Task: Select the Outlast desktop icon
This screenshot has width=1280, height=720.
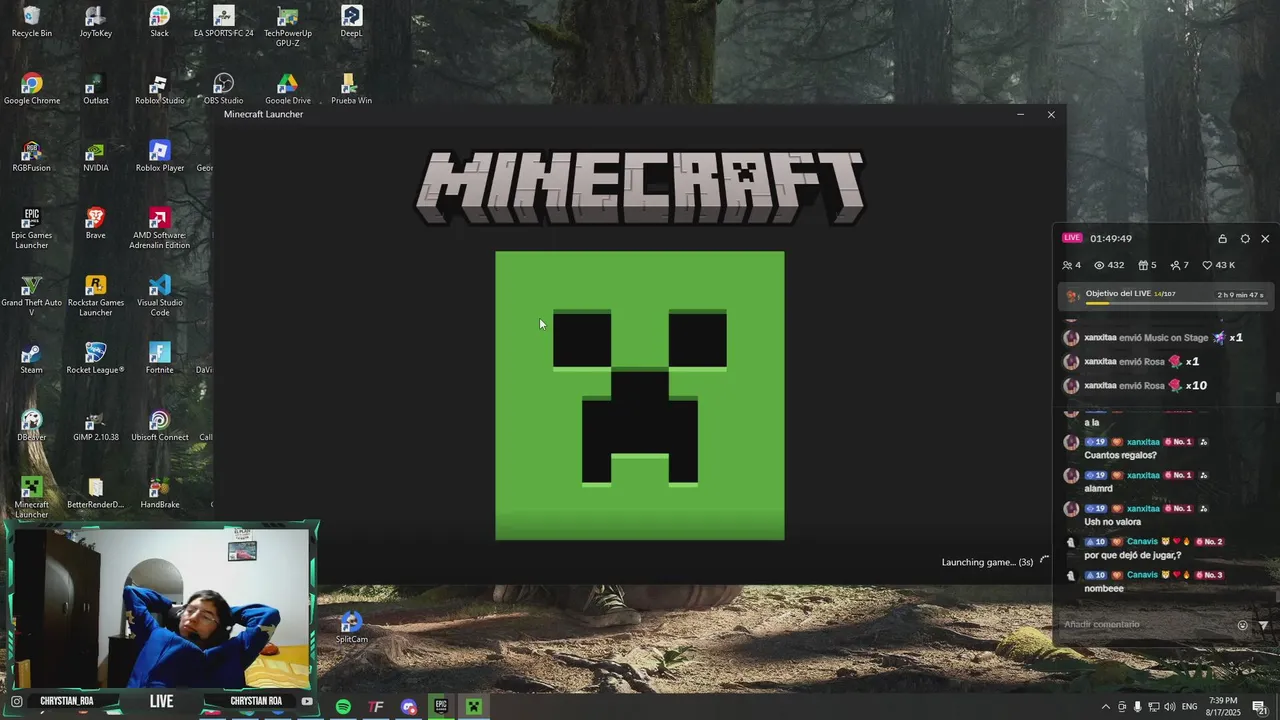Action: coord(95,88)
